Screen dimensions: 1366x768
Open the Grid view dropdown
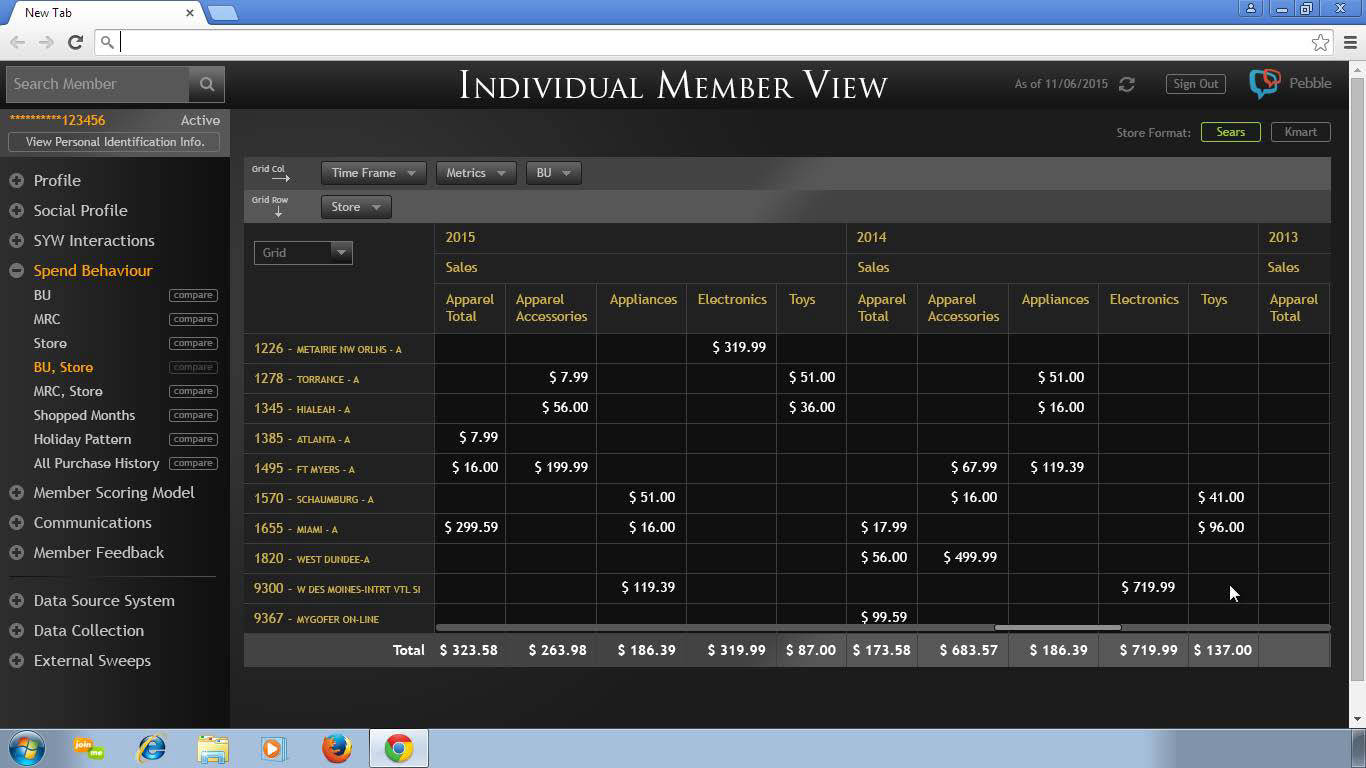click(x=303, y=253)
